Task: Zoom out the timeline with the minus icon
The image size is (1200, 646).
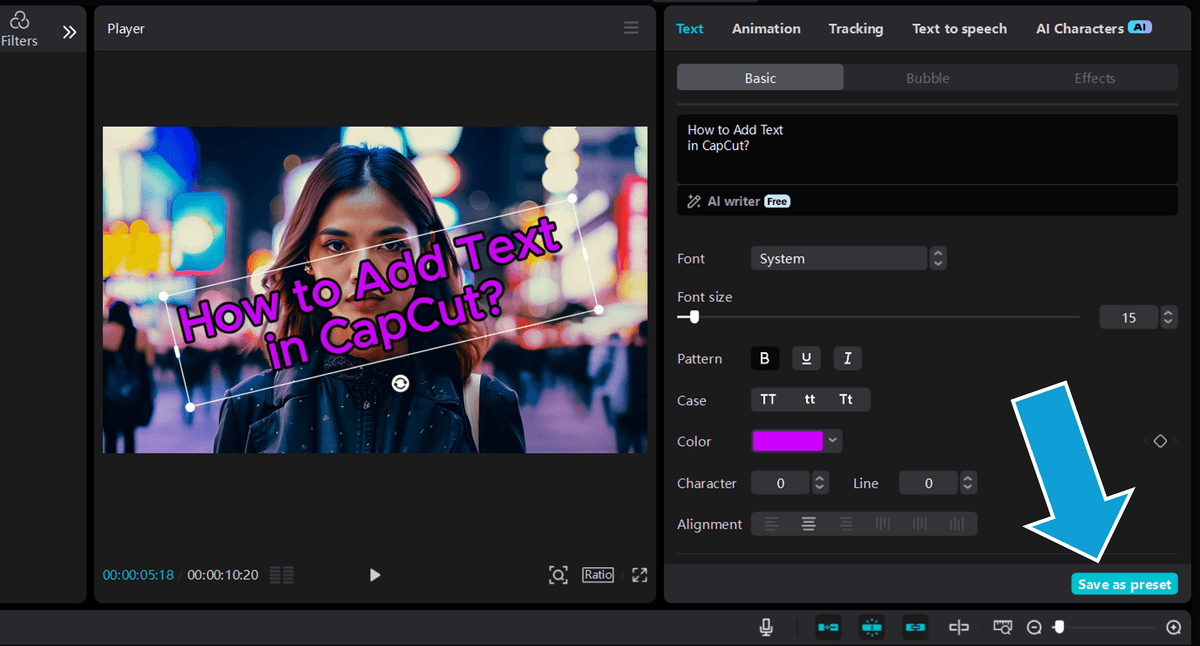Action: point(1035,628)
